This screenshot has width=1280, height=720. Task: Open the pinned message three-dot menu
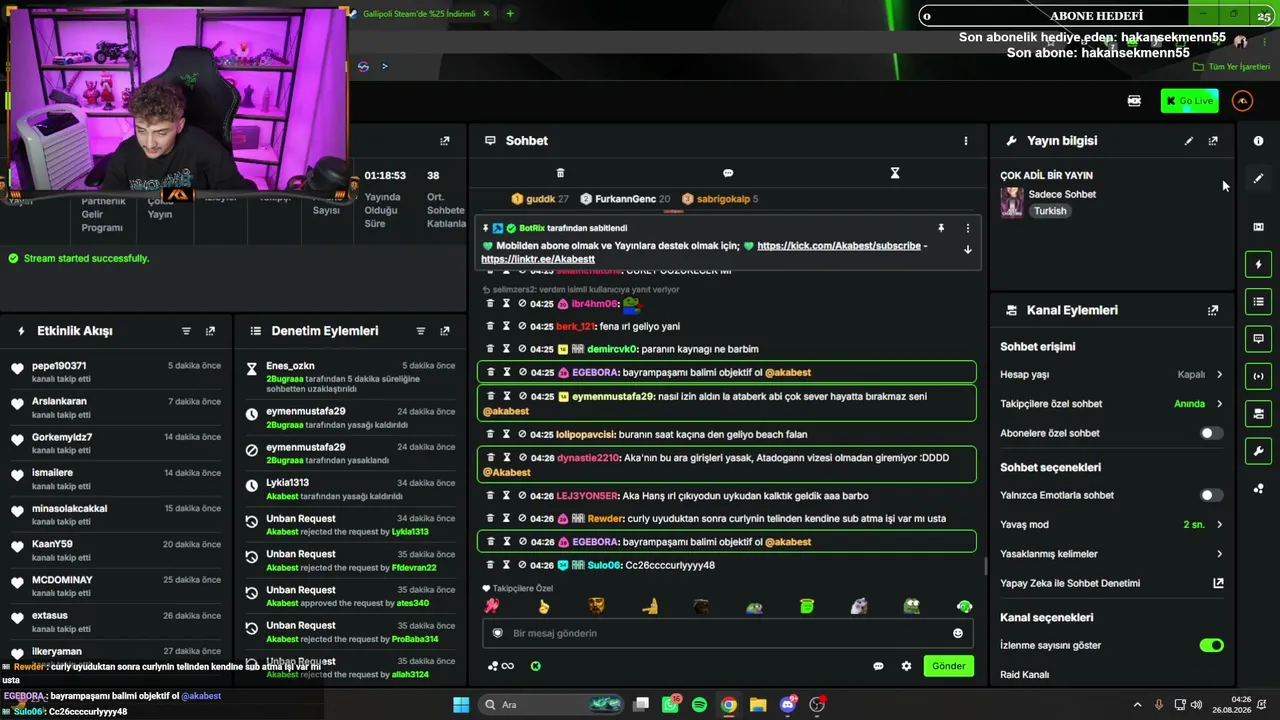(x=967, y=229)
